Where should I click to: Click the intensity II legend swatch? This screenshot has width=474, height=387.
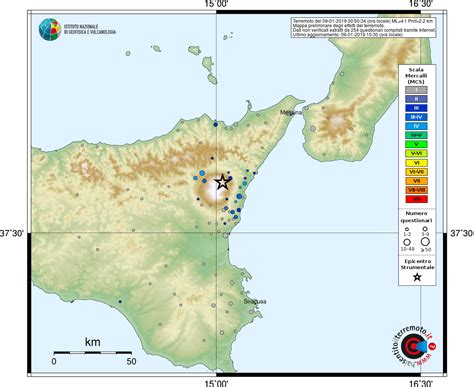click(416, 99)
